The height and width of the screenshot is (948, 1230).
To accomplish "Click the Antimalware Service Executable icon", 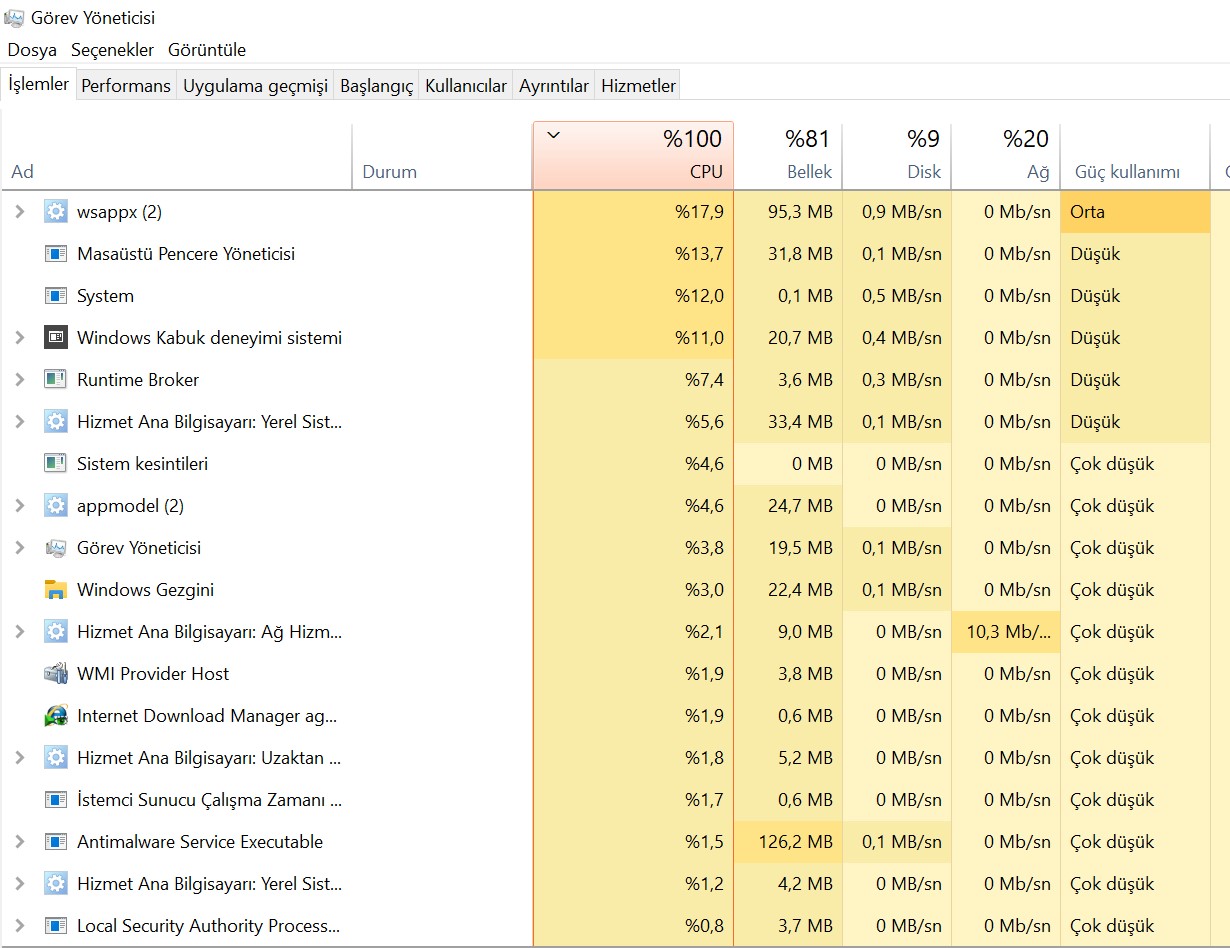I will pyautogui.click(x=56, y=842).
